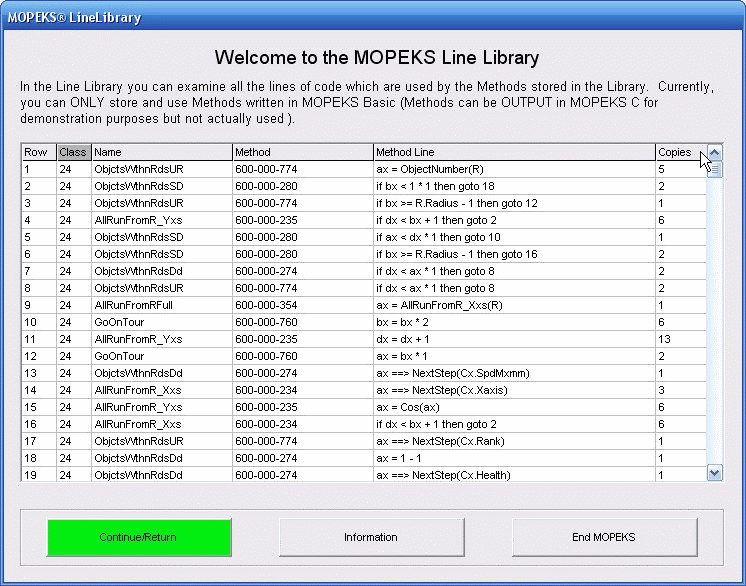Image resolution: width=746 pixels, height=586 pixels.
Task: Click method 600-000-274 in row 18
Action: (x=303, y=459)
